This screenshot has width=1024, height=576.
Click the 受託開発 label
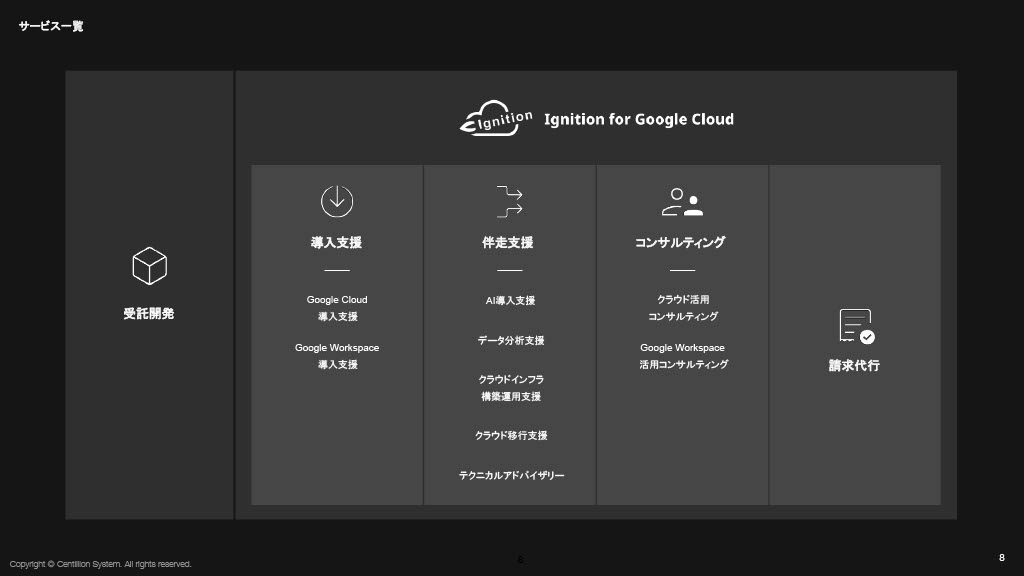click(149, 314)
